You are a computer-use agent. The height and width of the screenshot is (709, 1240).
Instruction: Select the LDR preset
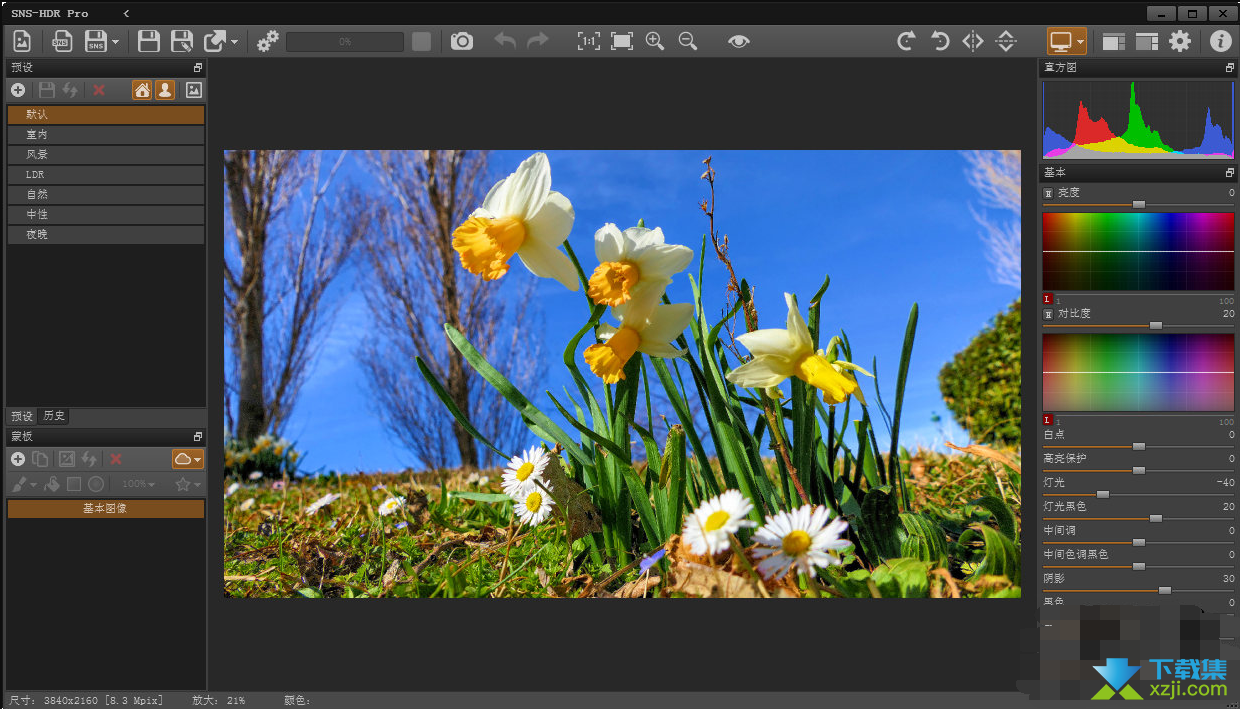tap(106, 175)
